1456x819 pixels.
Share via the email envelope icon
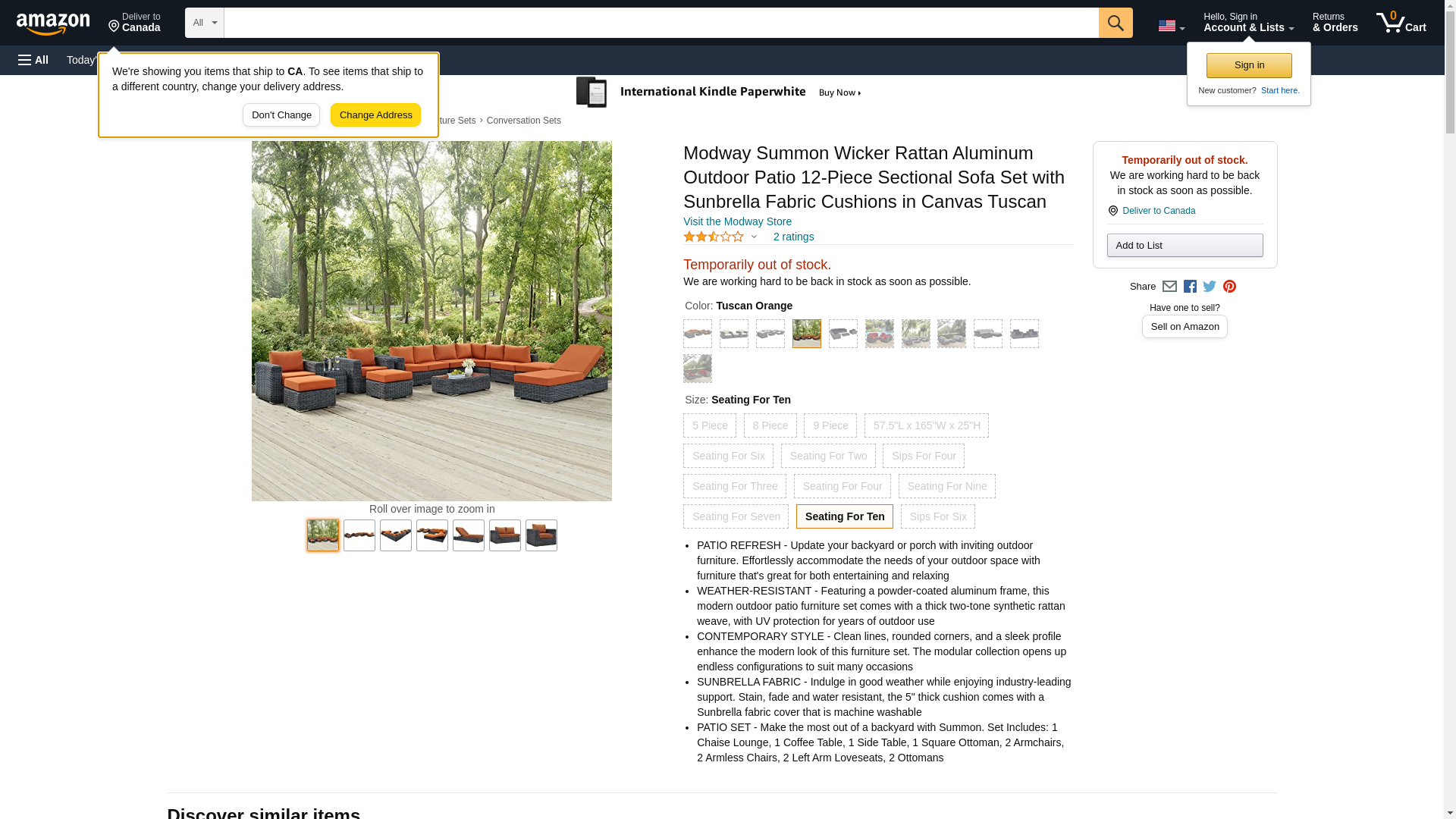click(1169, 287)
